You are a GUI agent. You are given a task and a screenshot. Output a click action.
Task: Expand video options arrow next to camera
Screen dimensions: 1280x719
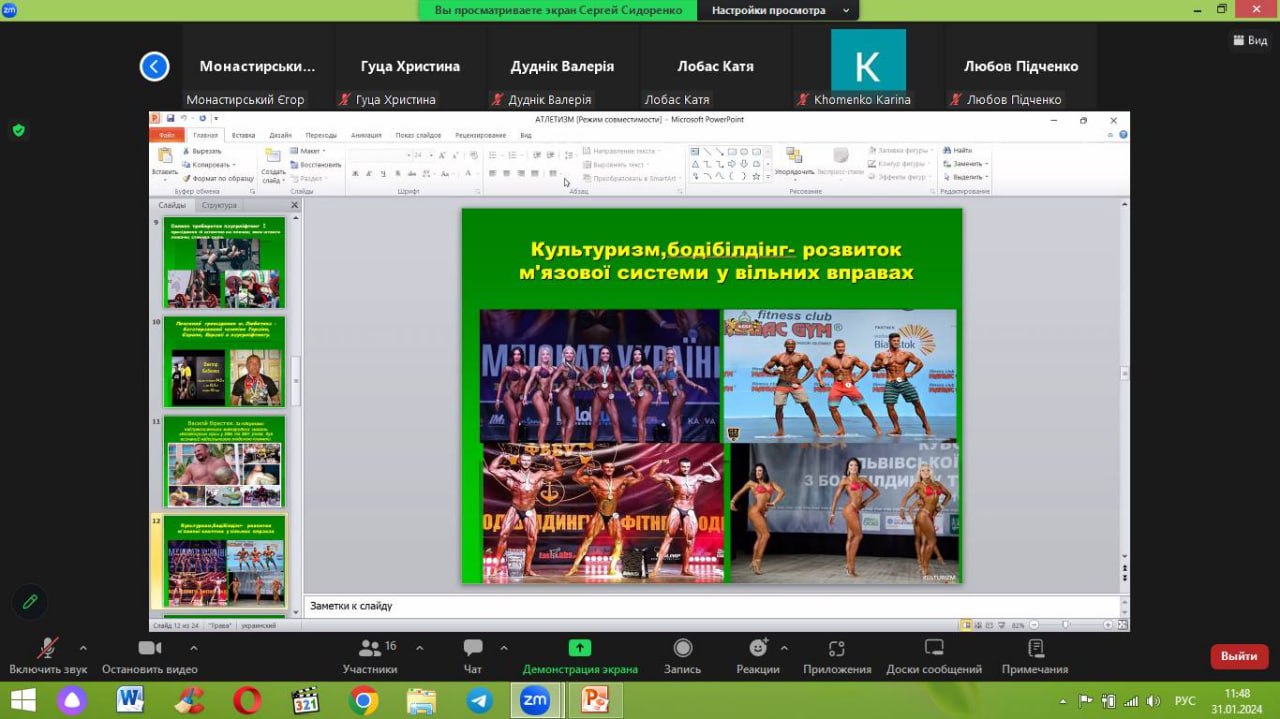(193, 647)
